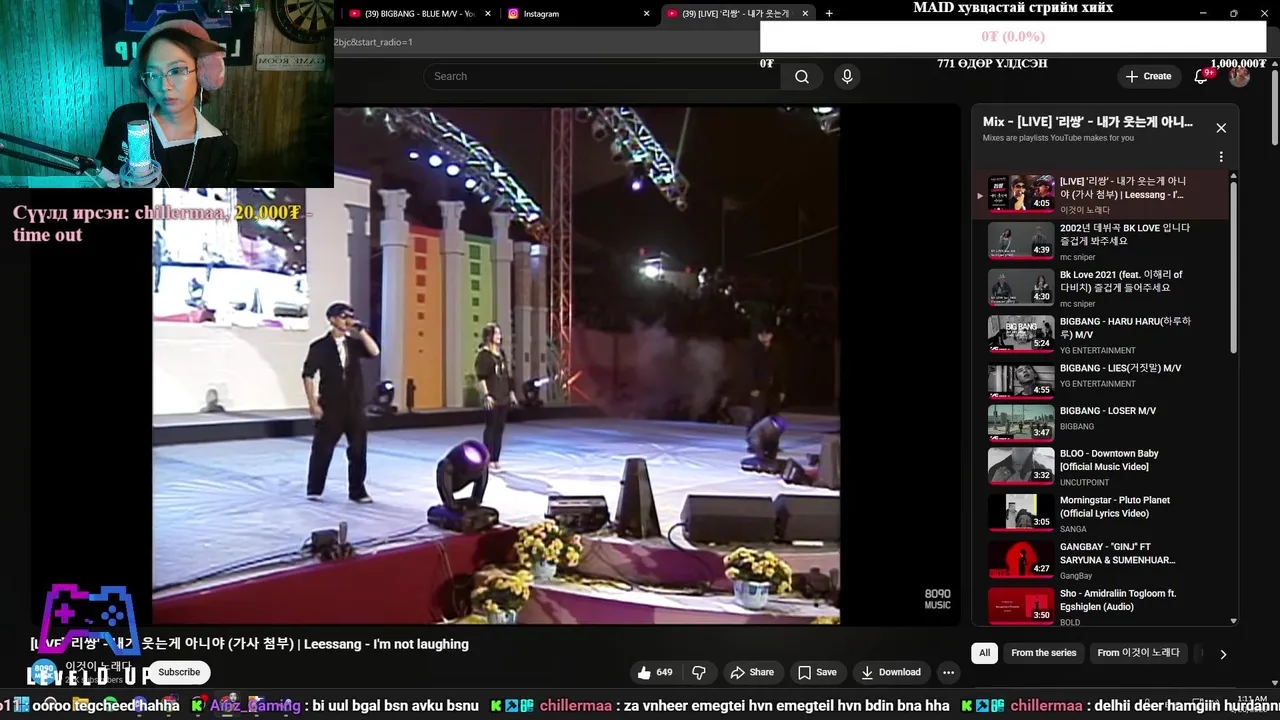The image size is (1280, 720).
Task: Select the All filter chip
Action: (984, 653)
